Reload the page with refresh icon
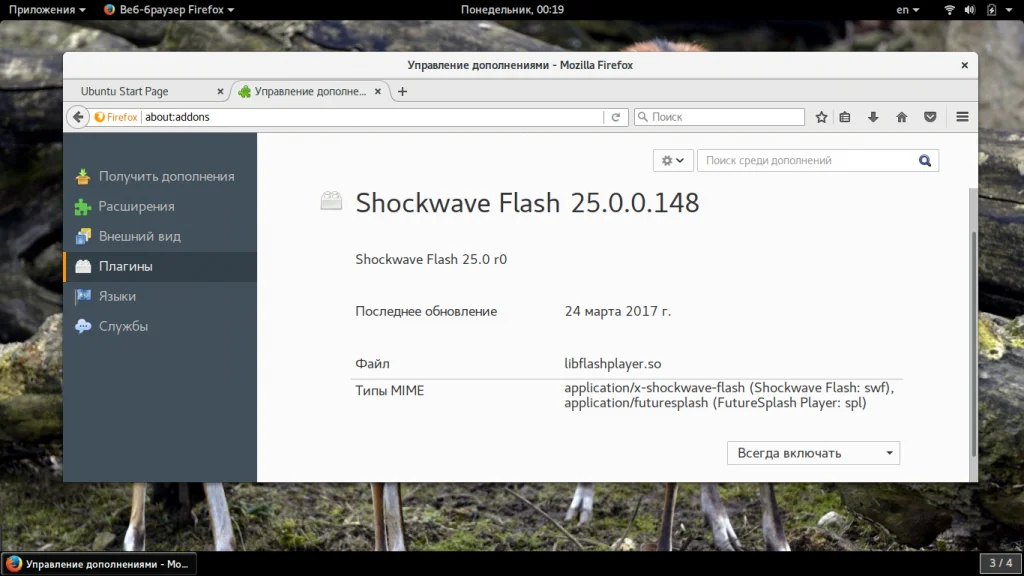 click(615, 117)
